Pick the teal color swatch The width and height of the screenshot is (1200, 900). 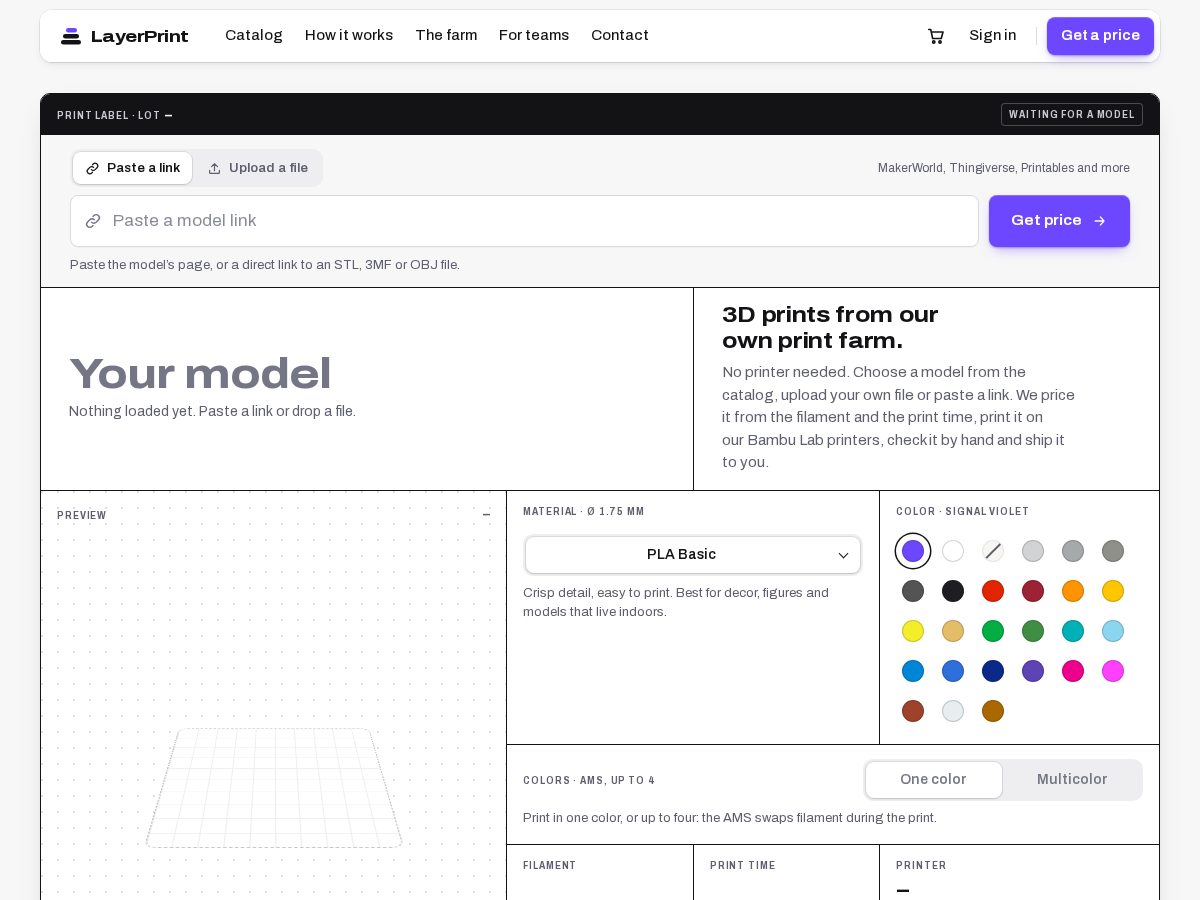1073,631
